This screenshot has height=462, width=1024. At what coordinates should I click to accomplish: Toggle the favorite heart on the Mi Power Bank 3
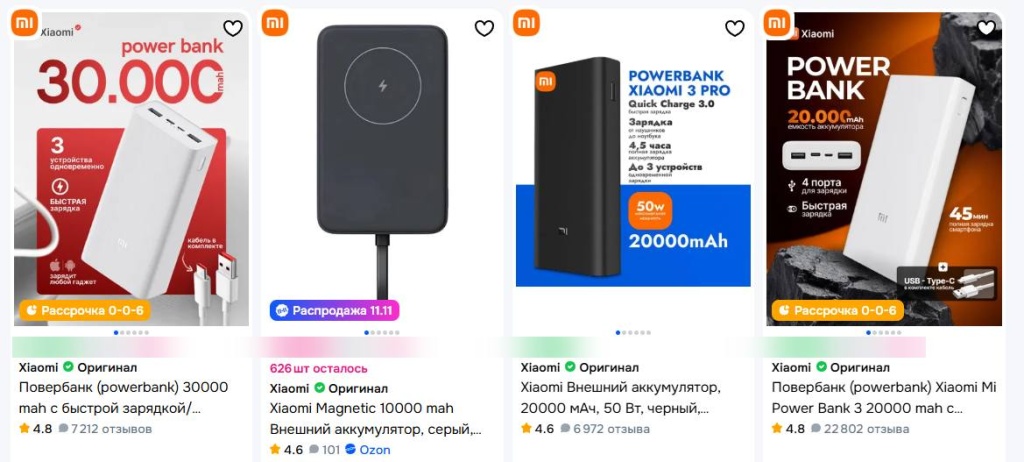point(986,28)
